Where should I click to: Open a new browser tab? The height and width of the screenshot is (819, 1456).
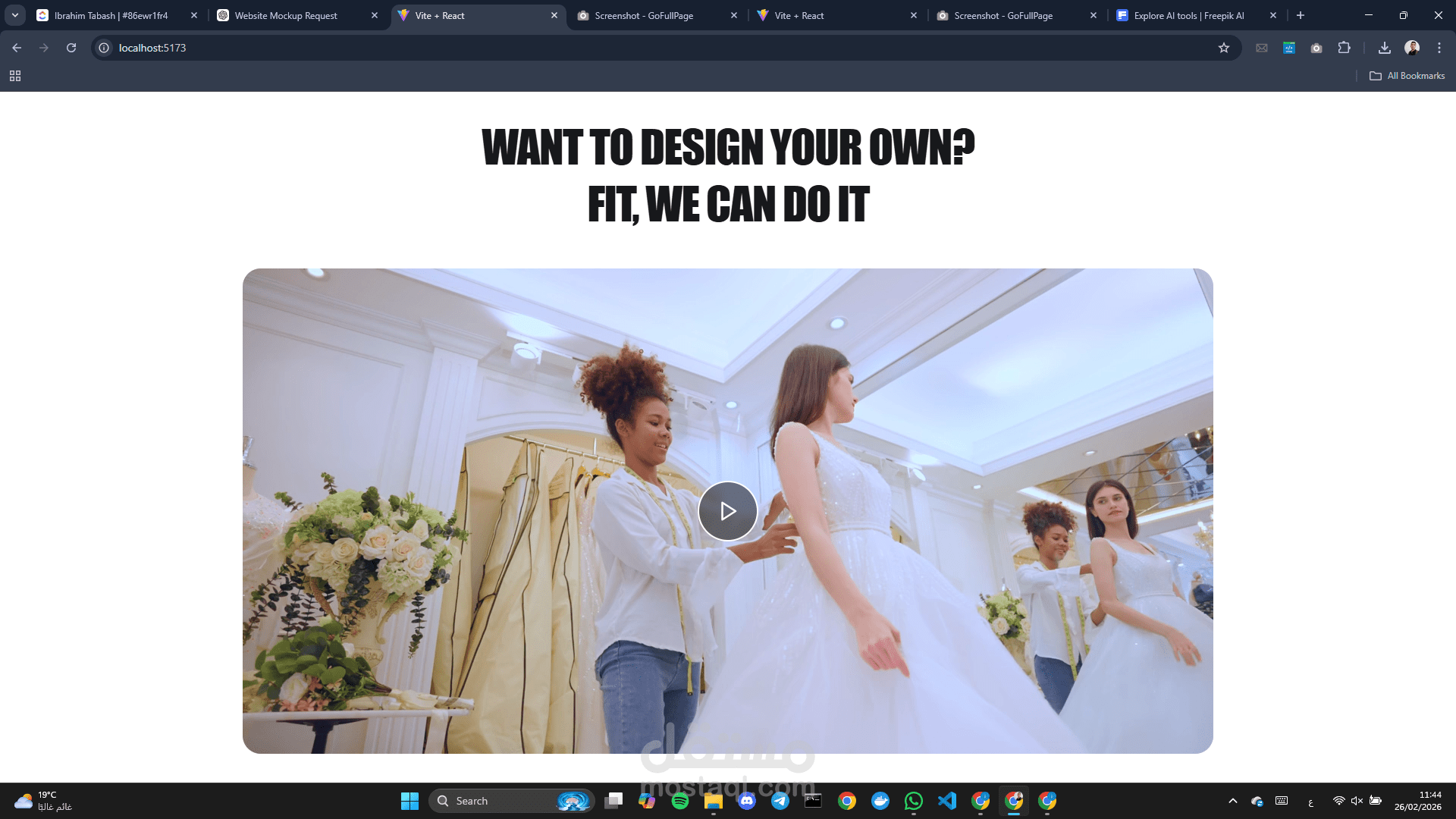pos(1301,15)
